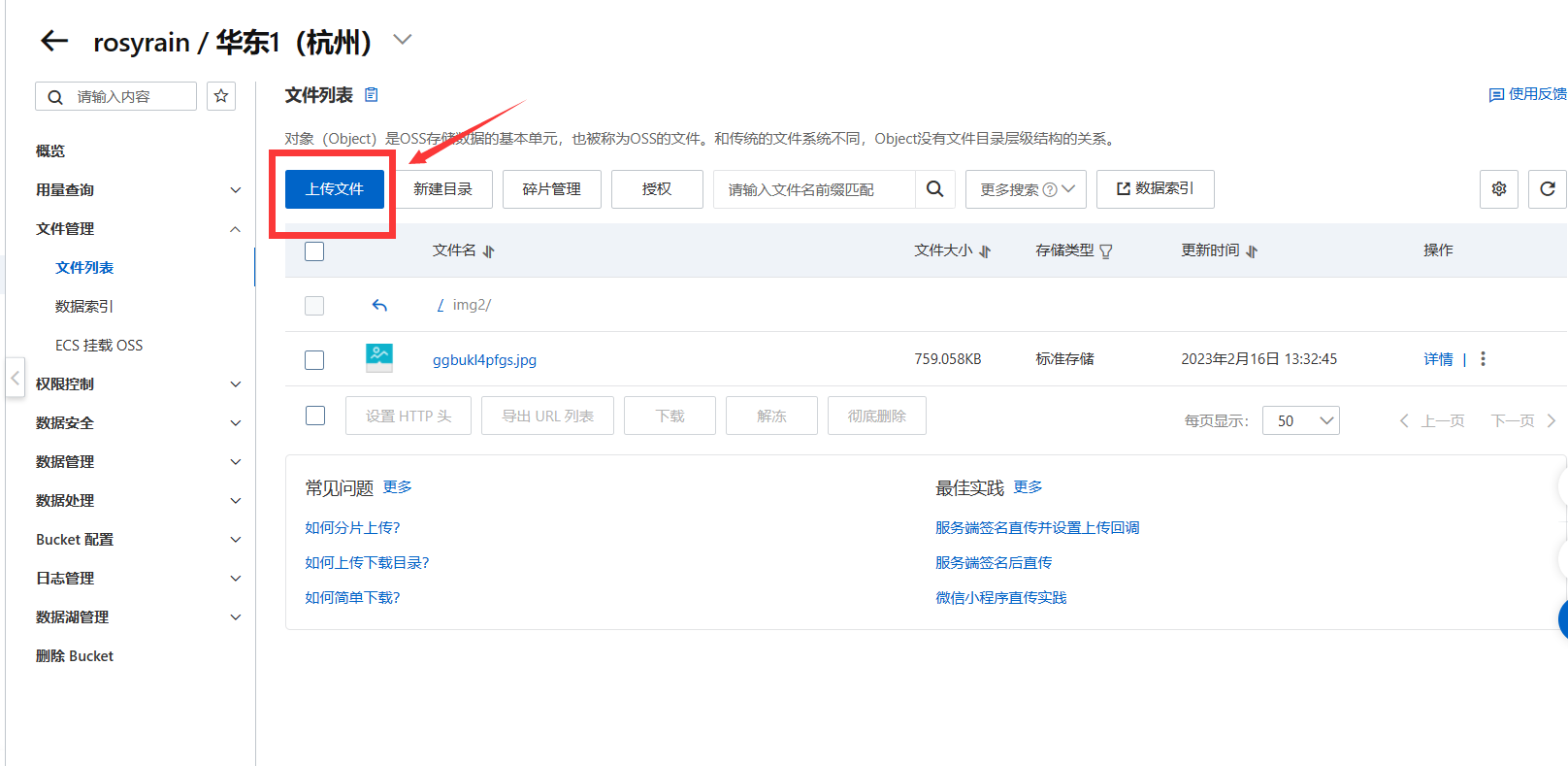
Task: Open the bucket switcher chevron beside 华东1 (杭州)
Action: tap(403, 40)
